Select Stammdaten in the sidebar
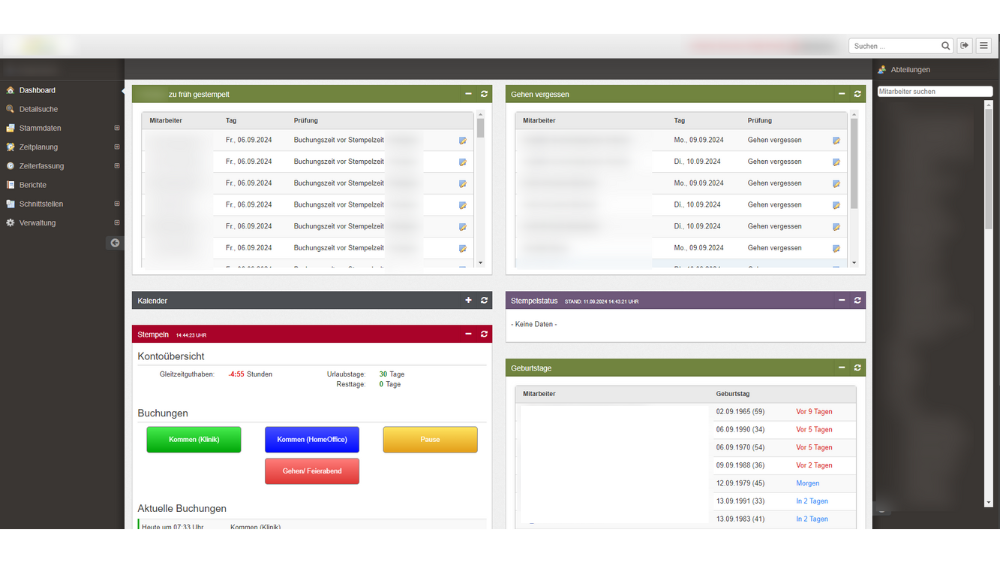 point(40,128)
